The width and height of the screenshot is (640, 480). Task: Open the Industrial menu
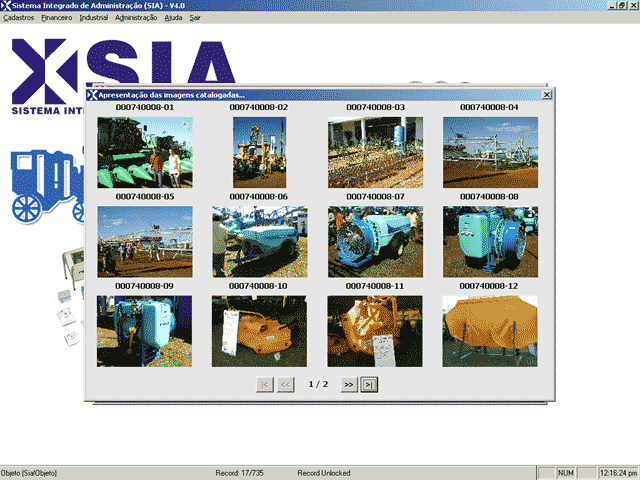coord(94,18)
